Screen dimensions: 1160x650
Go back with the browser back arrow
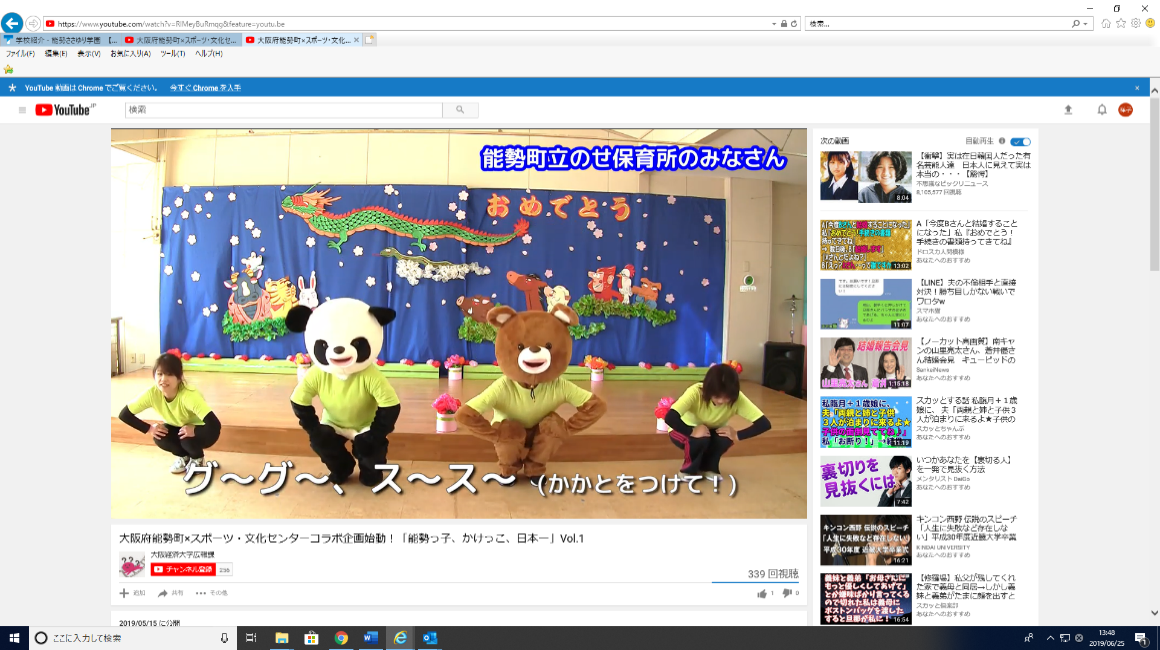12,23
